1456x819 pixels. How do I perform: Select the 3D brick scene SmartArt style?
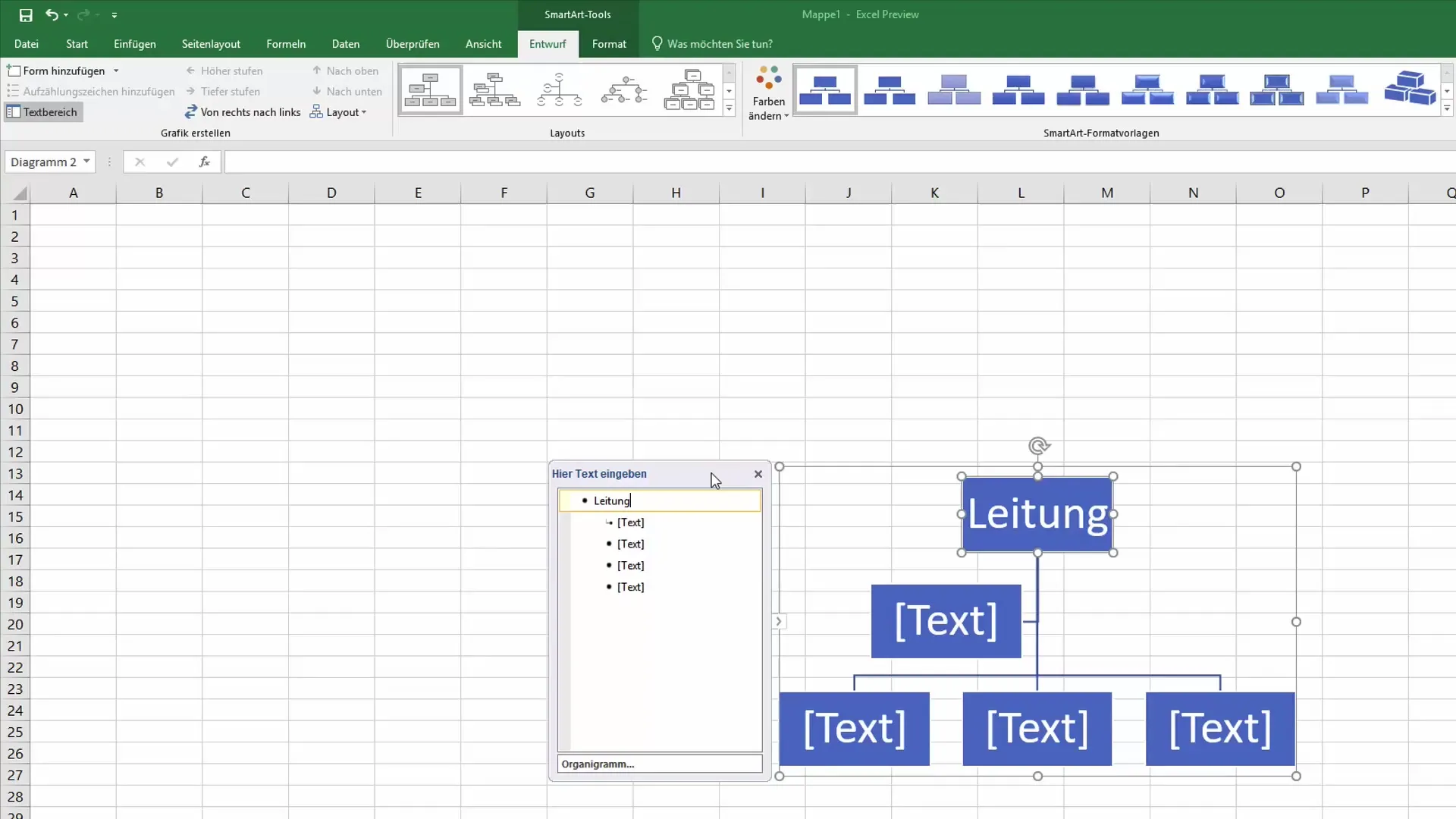click(1410, 90)
